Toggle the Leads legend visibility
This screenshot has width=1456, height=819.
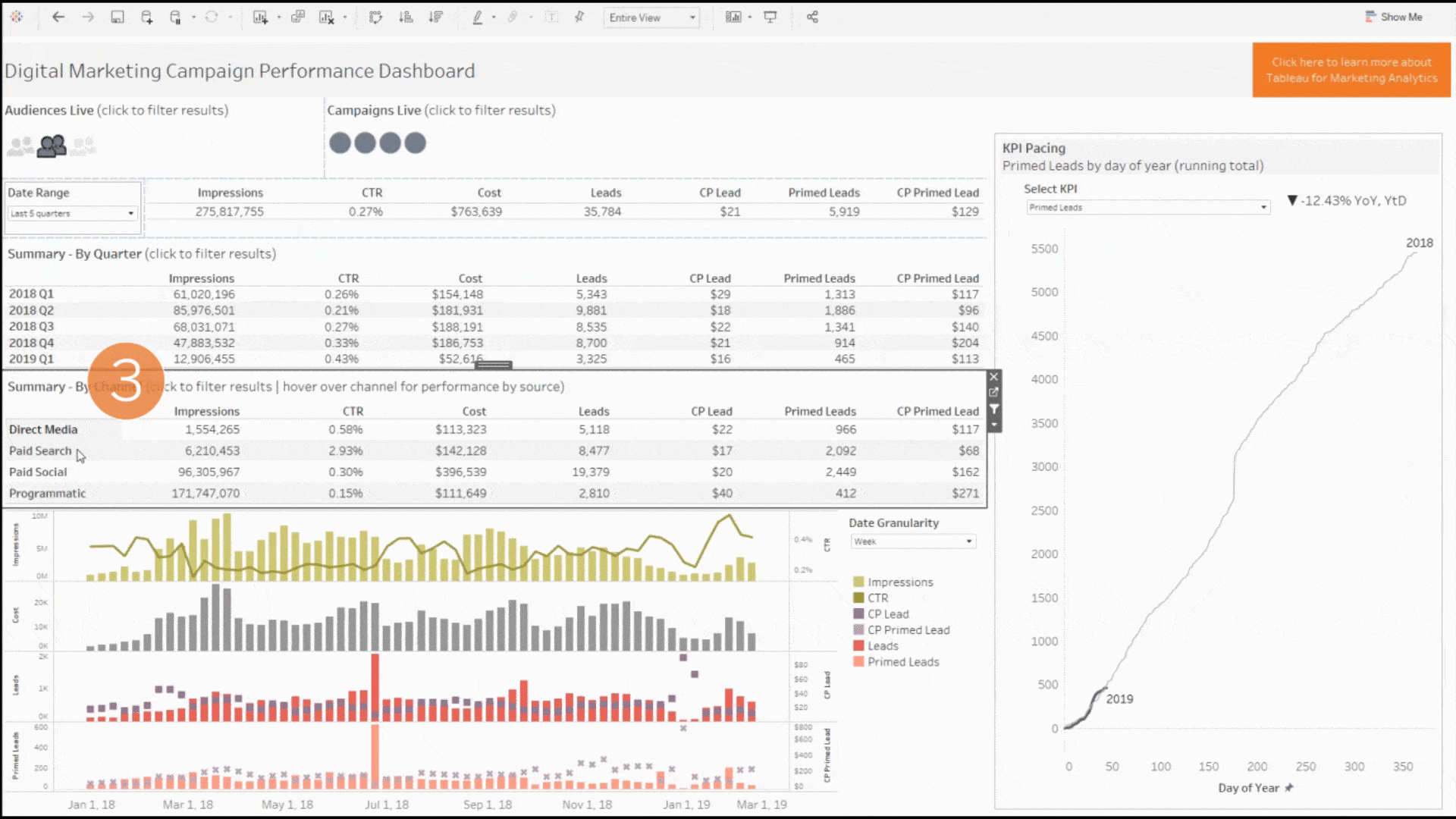pos(879,645)
